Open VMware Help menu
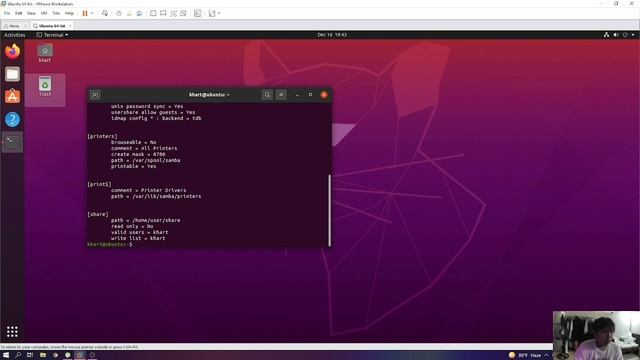 pyautogui.click(x=69, y=13)
